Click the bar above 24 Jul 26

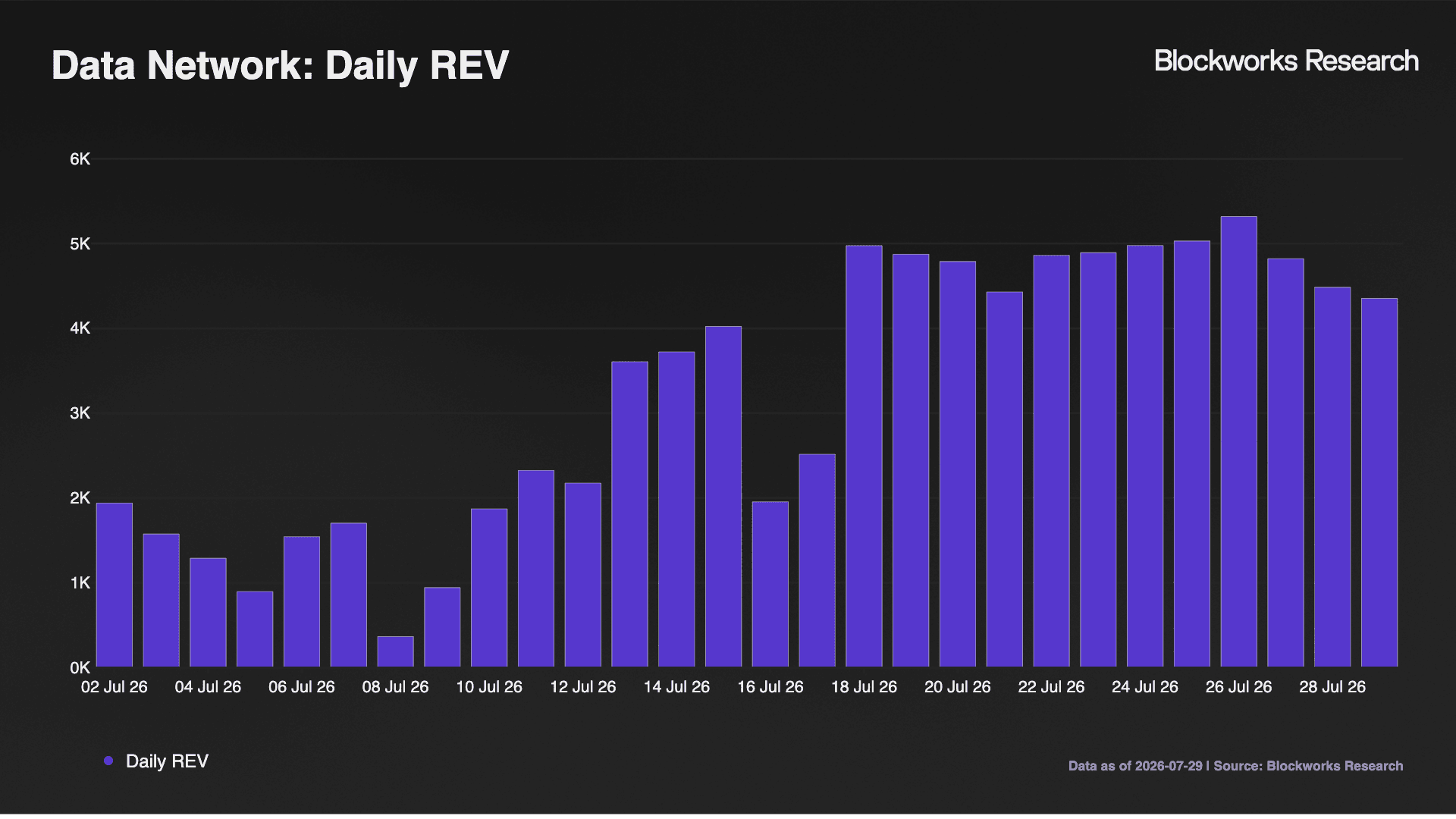(1145, 457)
